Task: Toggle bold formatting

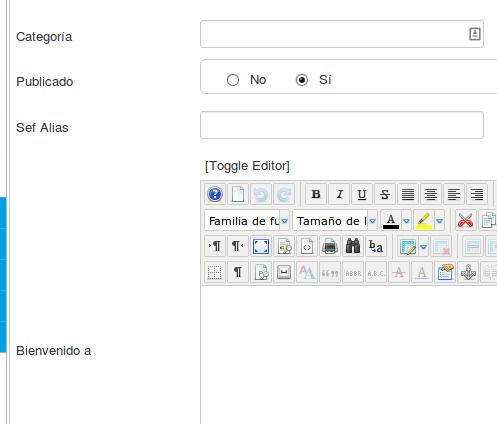Action: pyautogui.click(x=316, y=194)
